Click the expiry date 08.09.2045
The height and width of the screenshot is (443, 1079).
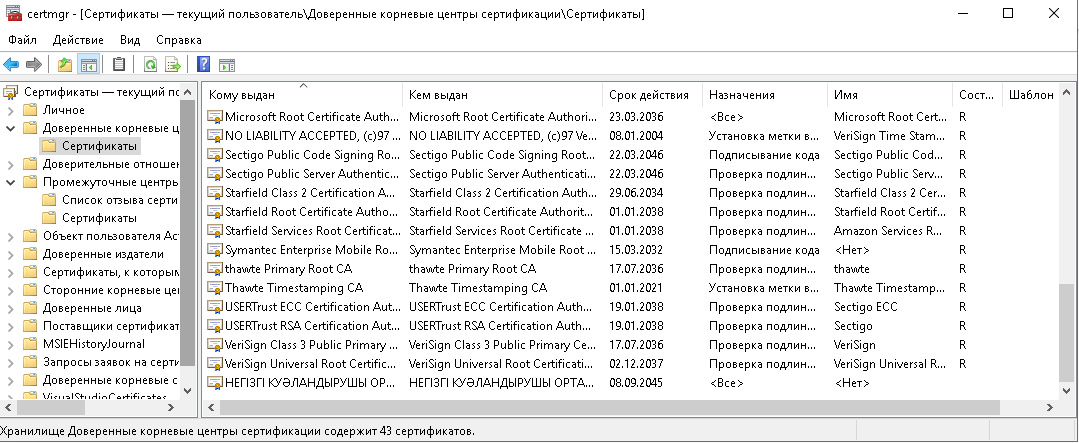point(636,383)
